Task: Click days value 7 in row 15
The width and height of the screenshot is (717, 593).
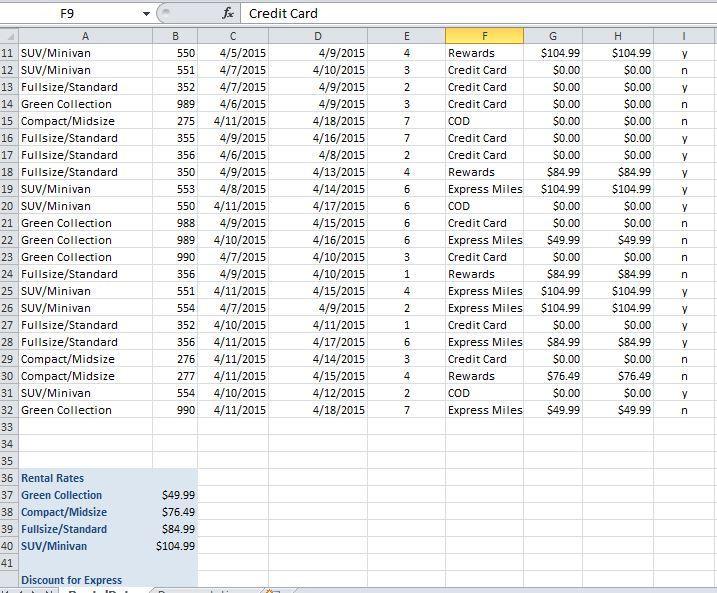Action: pos(407,121)
